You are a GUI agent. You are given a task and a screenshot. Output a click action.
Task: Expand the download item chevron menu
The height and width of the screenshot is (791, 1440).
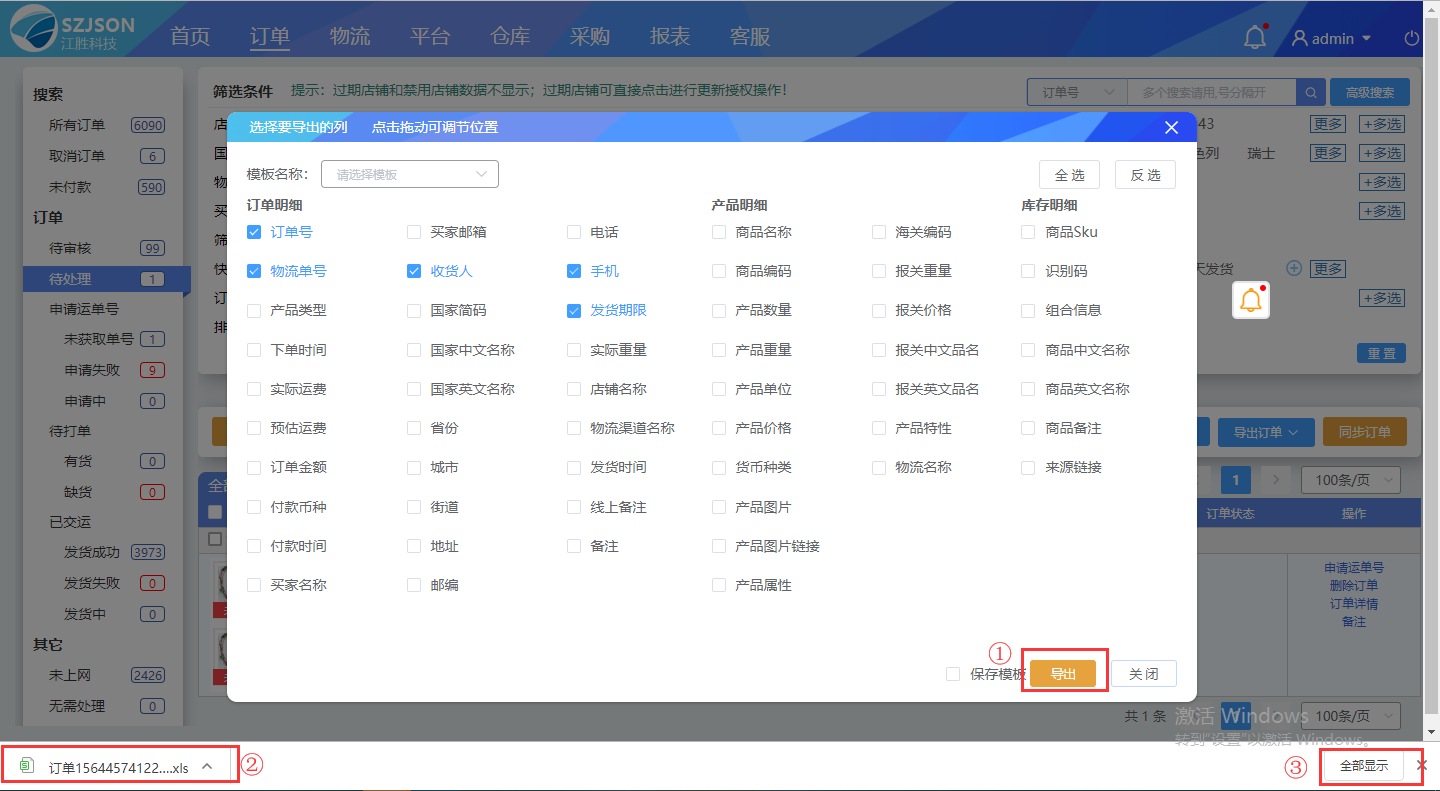click(207, 767)
